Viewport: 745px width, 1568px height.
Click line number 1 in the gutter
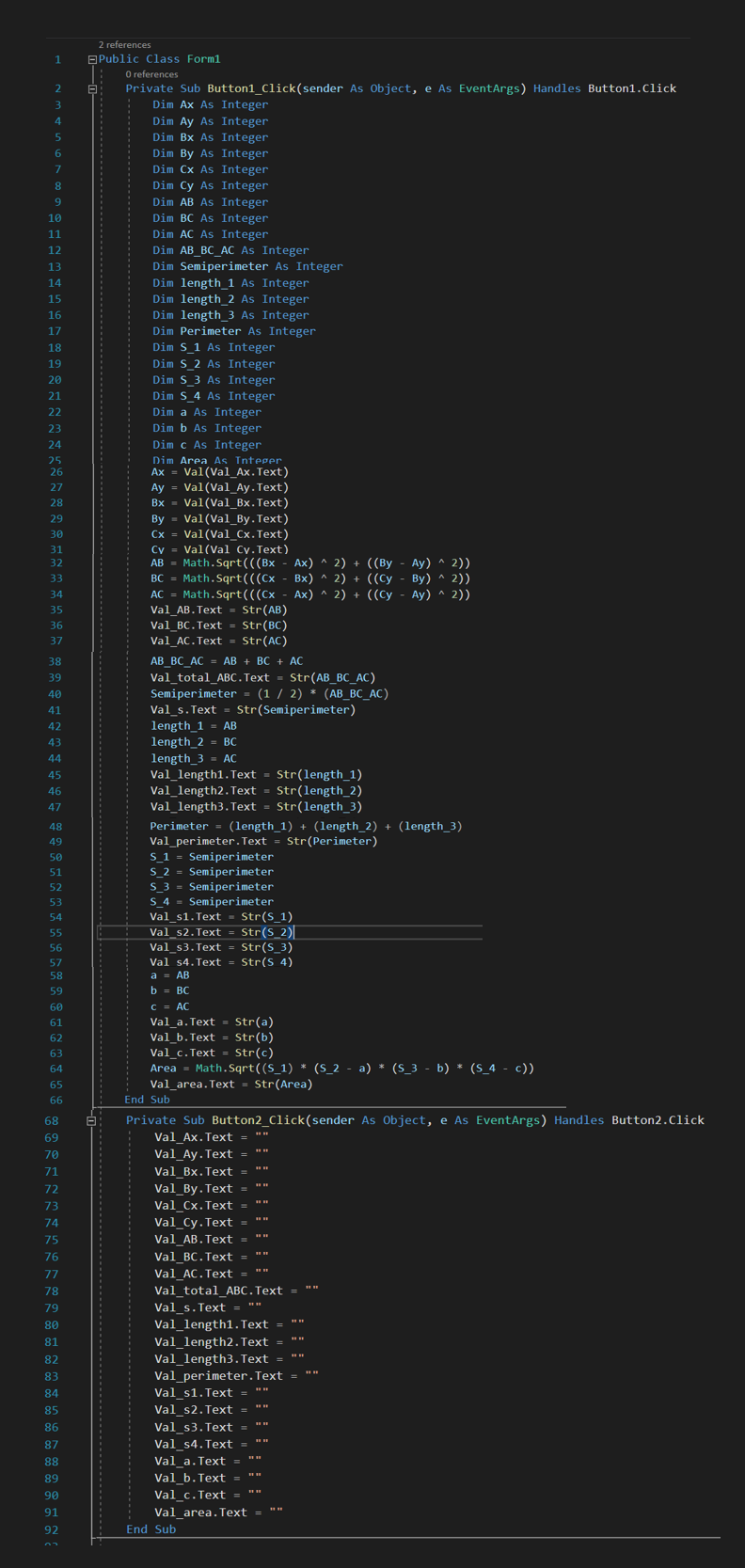[x=57, y=59]
